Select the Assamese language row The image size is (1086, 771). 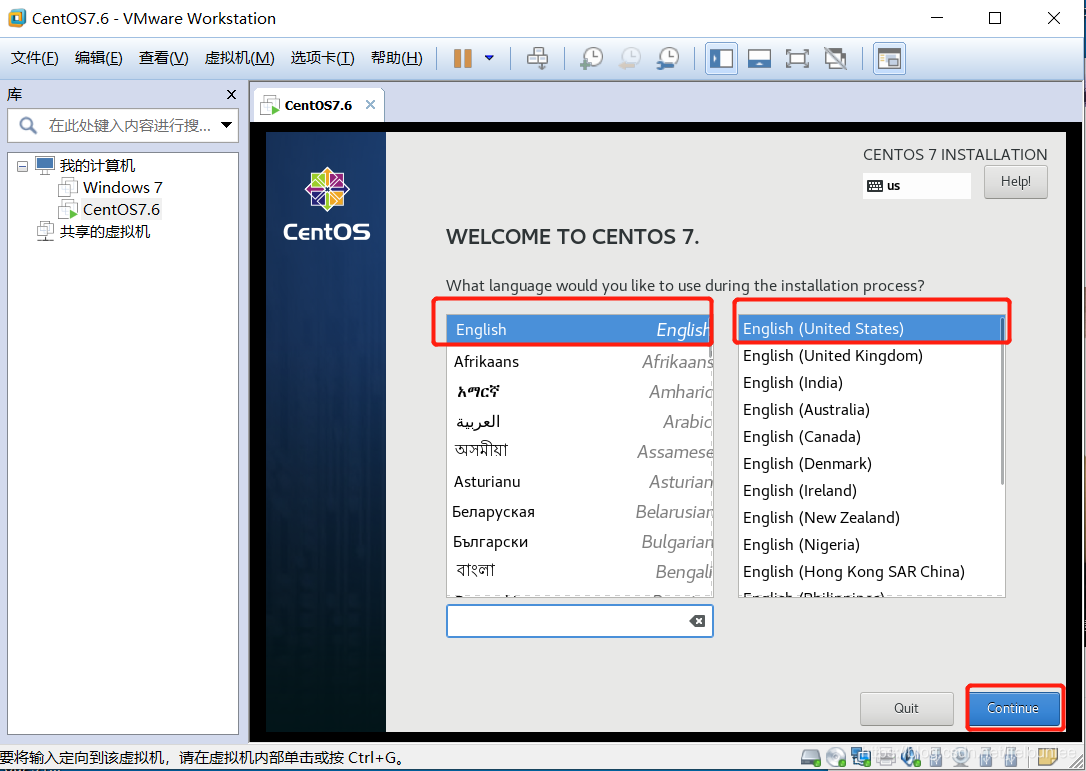click(x=579, y=452)
